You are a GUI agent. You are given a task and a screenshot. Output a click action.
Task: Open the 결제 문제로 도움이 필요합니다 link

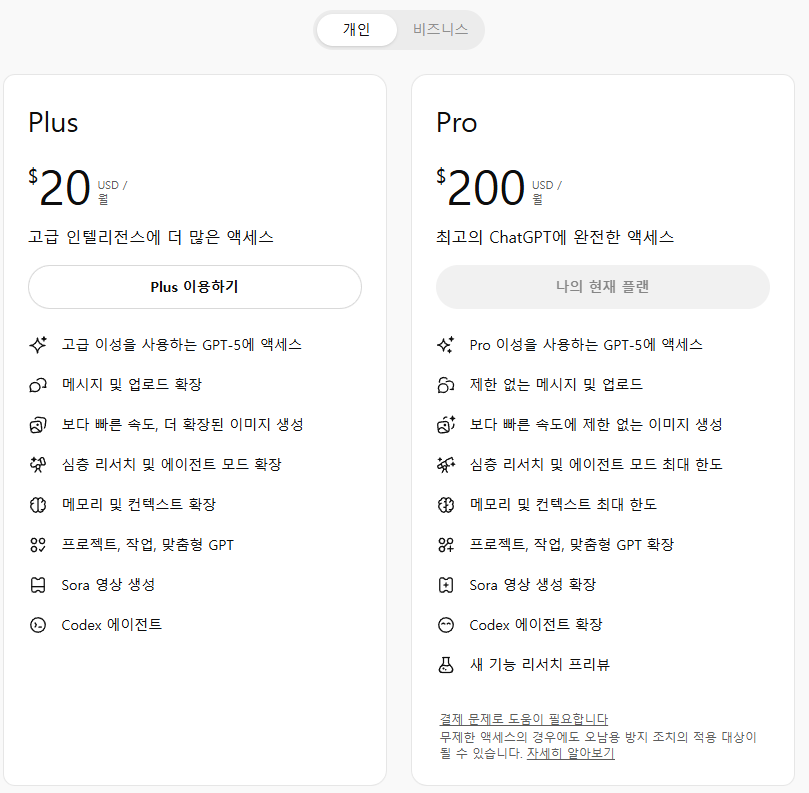tap(523, 719)
